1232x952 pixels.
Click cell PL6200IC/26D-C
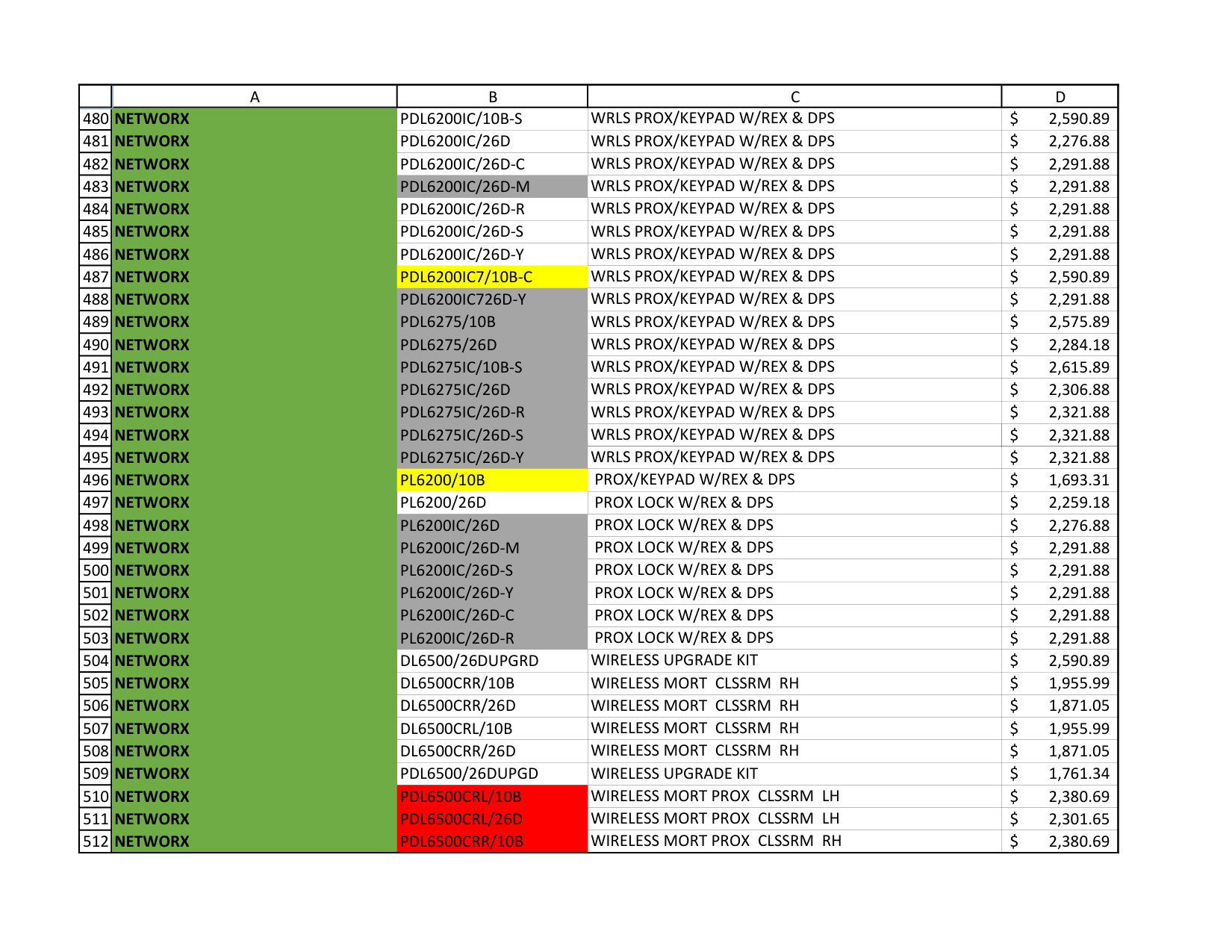pos(492,615)
